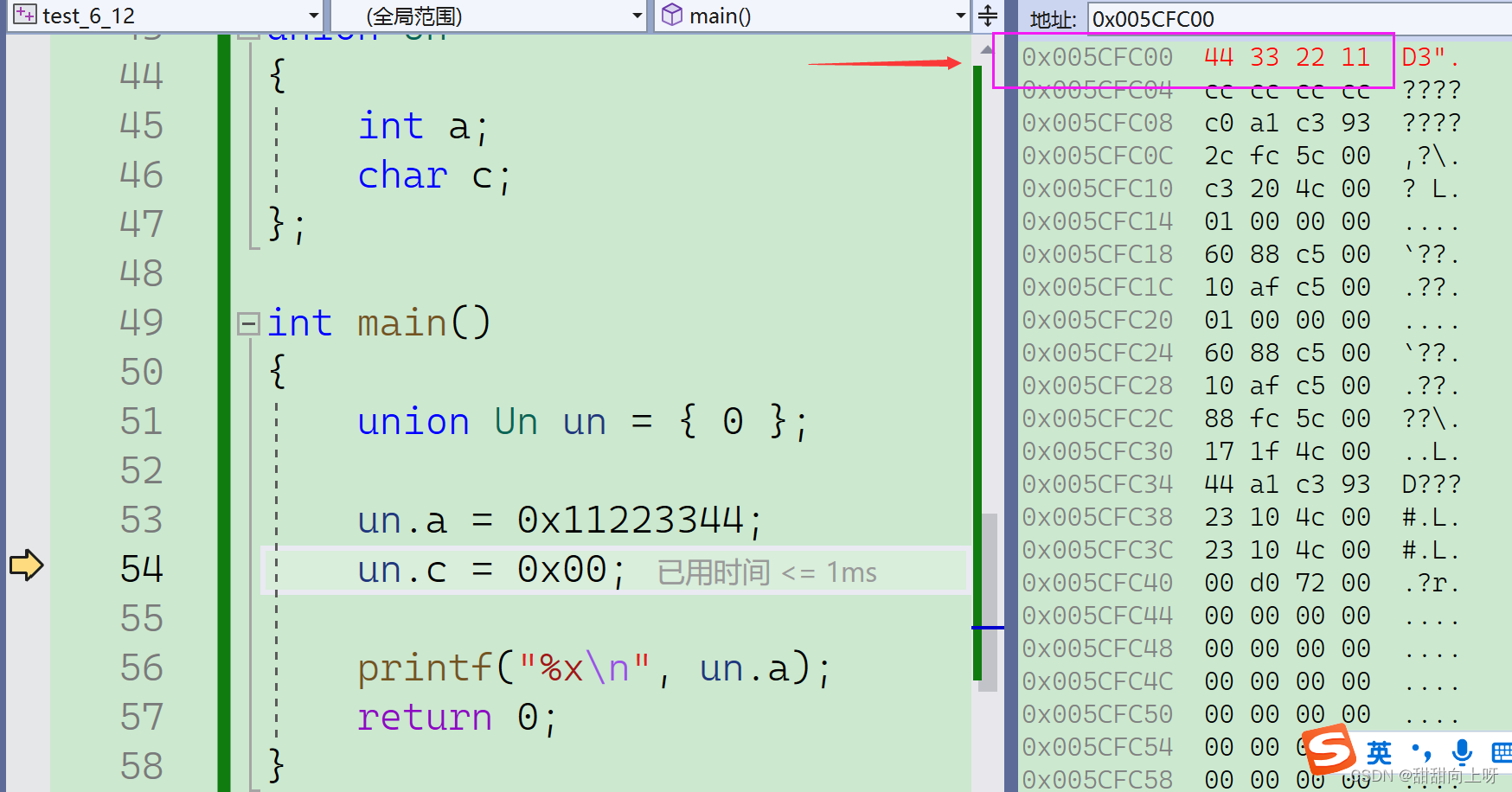Click the ASCII text D3". in memory

point(1430,57)
